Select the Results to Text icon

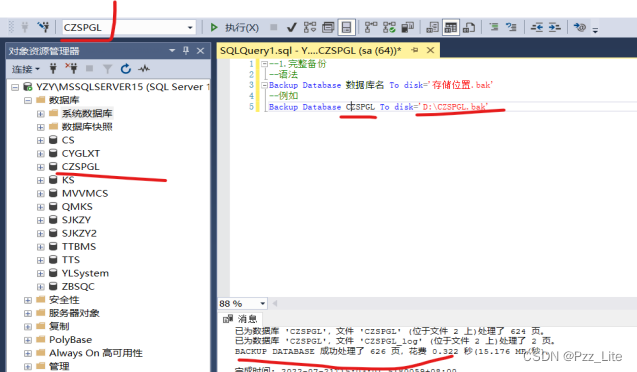[432, 28]
